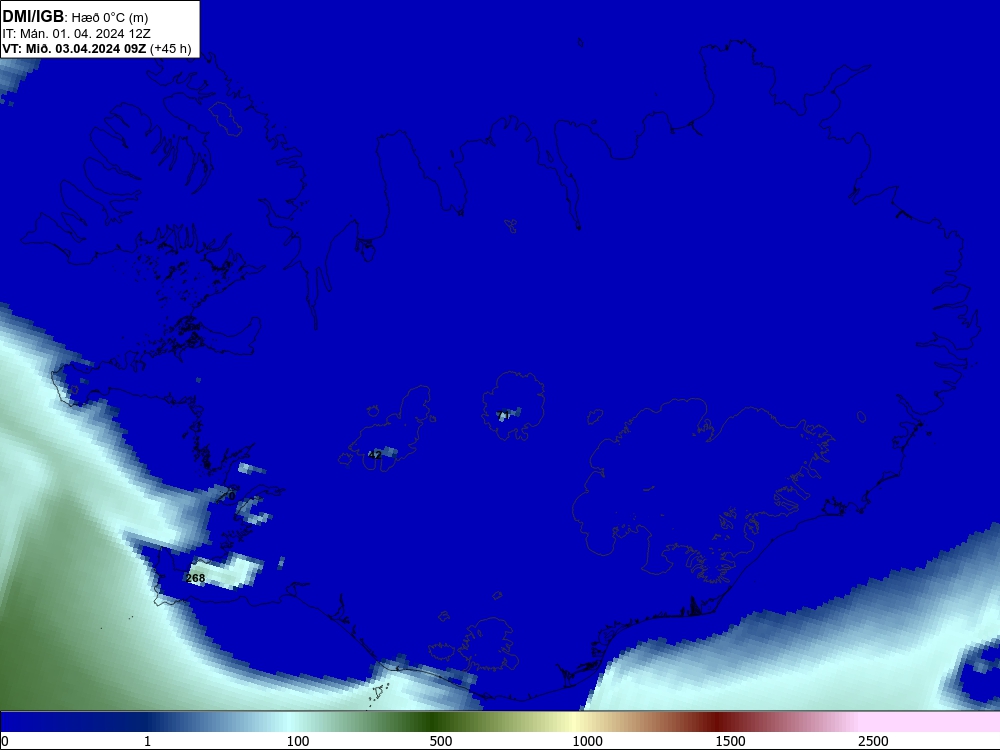Click the 71 value label on Hofsjökull

click(503, 416)
